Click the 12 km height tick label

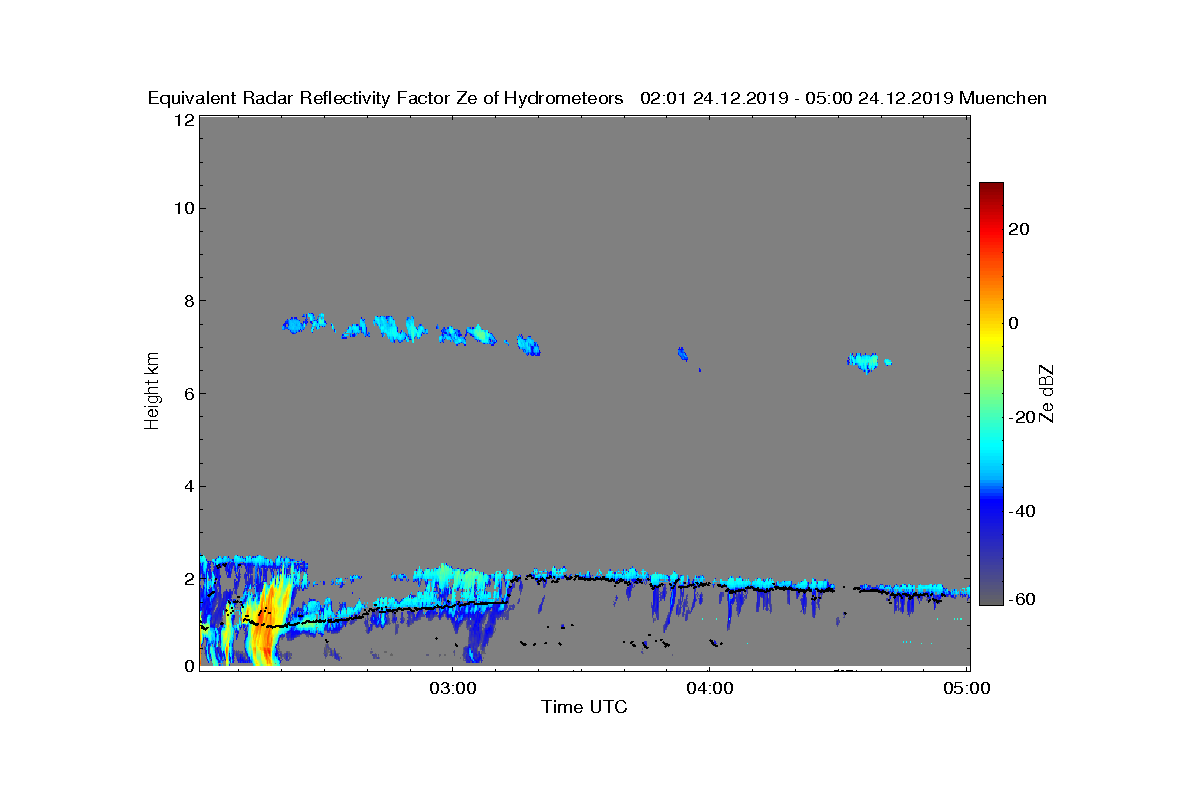pos(183,119)
